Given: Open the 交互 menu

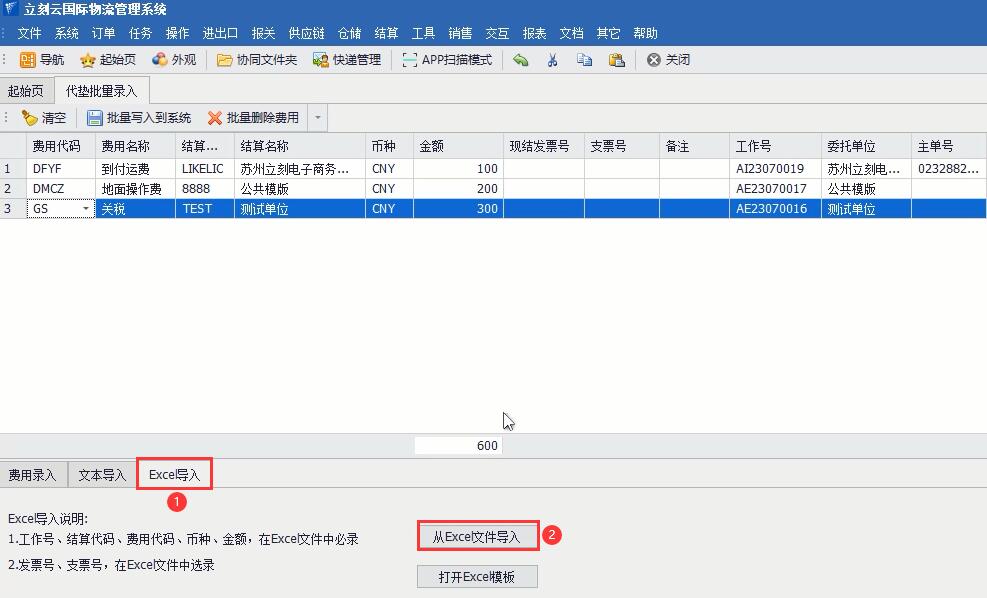Looking at the screenshot, I should point(497,33).
